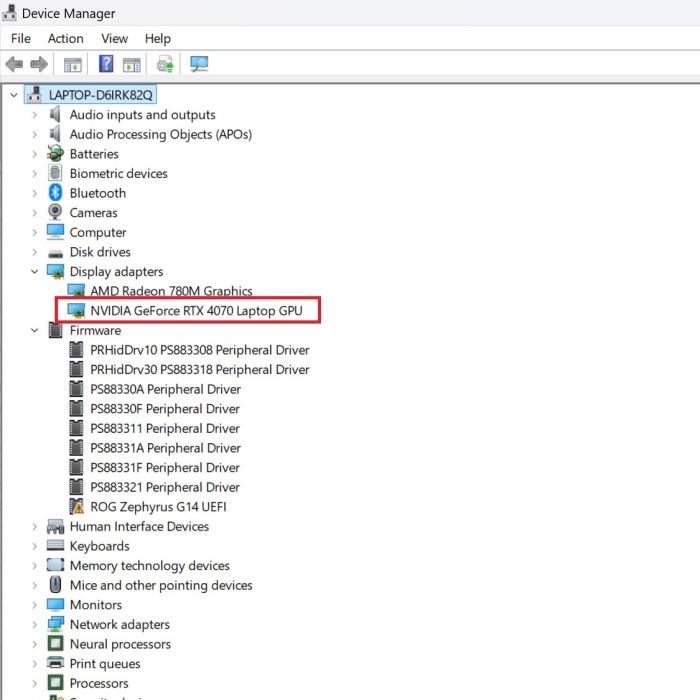Screen dimensions: 700x700
Task: Click the Show/Hide Console Tree icon
Action: [x=73, y=65]
